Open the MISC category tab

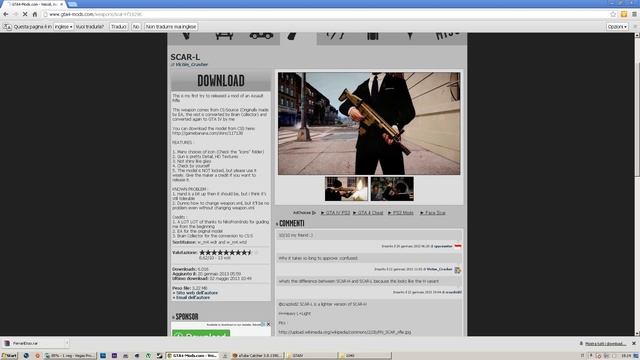click(x=448, y=36)
